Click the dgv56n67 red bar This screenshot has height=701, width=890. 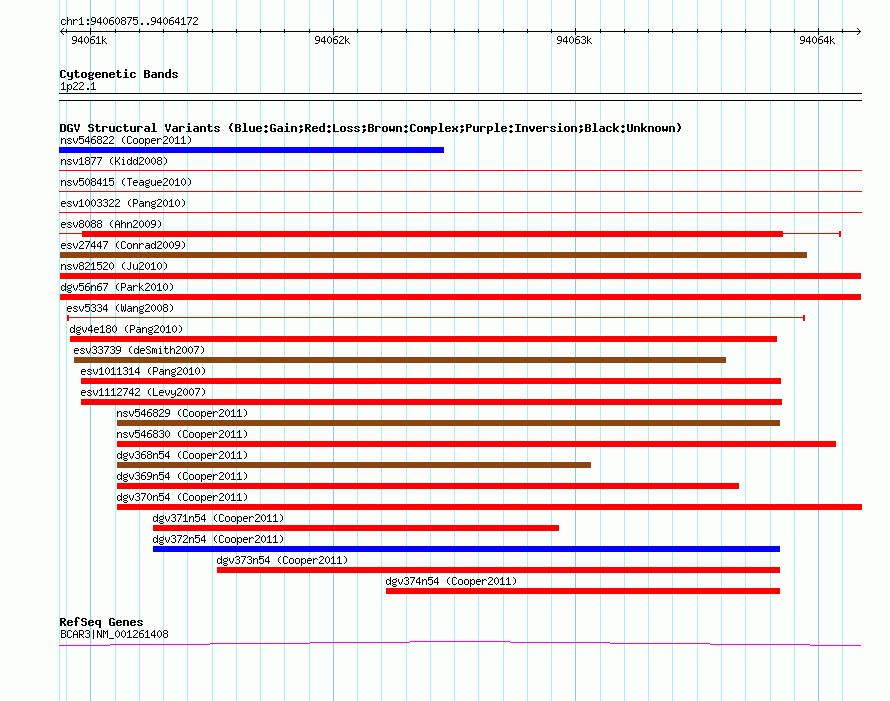[x=460, y=297]
